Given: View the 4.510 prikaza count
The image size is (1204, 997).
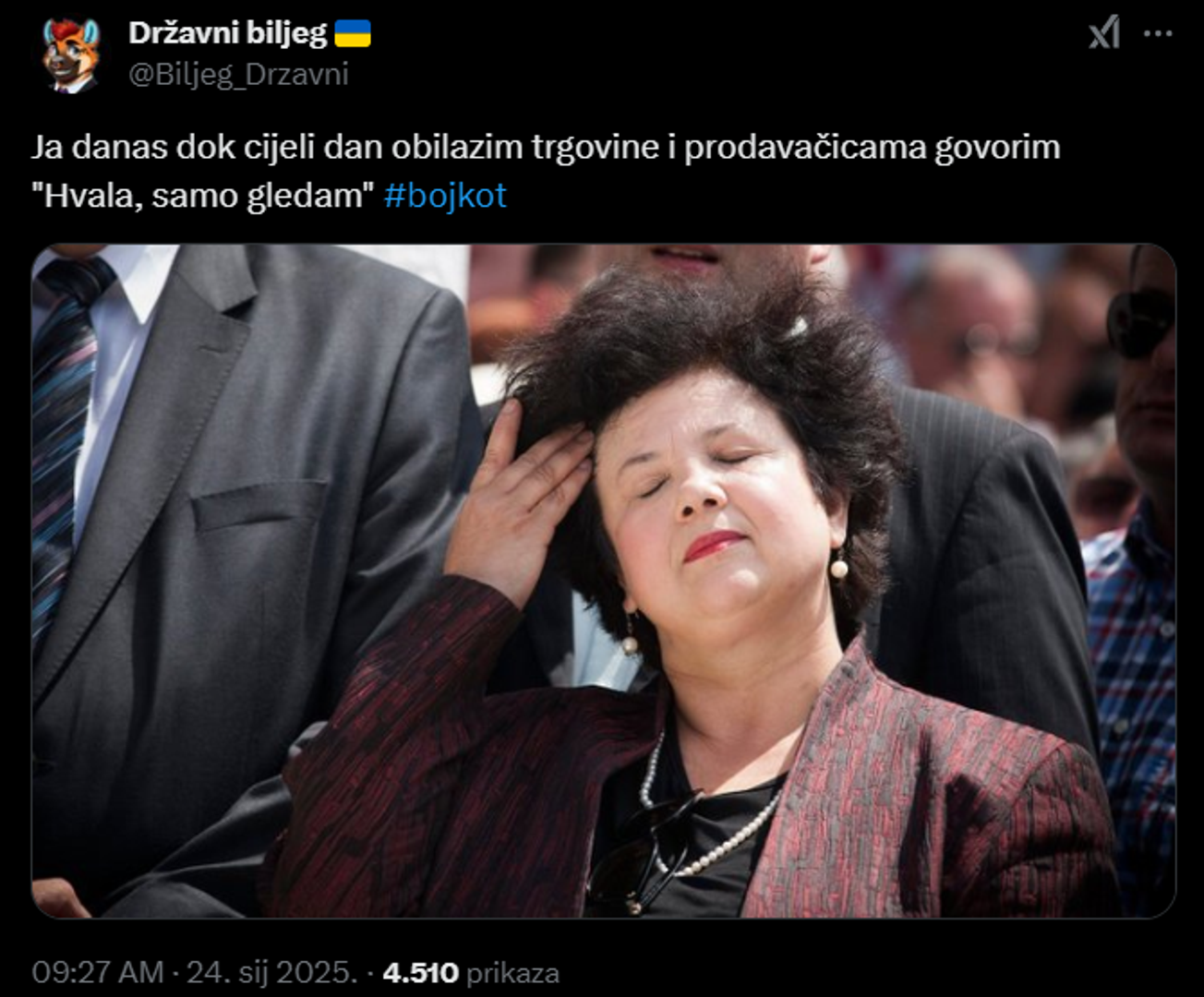Looking at the screenshot, I should [471, 972].
